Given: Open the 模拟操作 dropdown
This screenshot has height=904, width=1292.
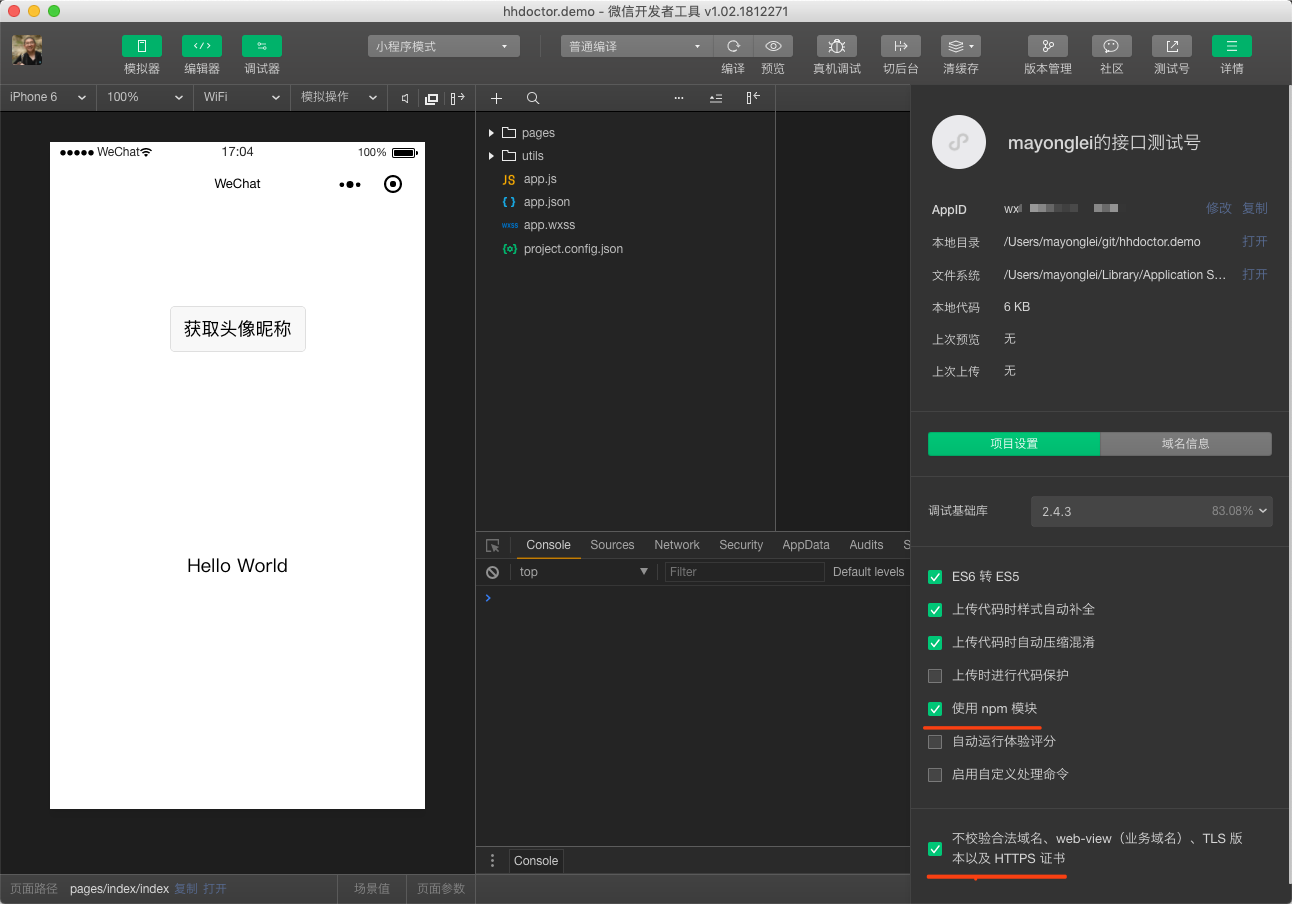Looking at the screenshot, I should (339, 97).
